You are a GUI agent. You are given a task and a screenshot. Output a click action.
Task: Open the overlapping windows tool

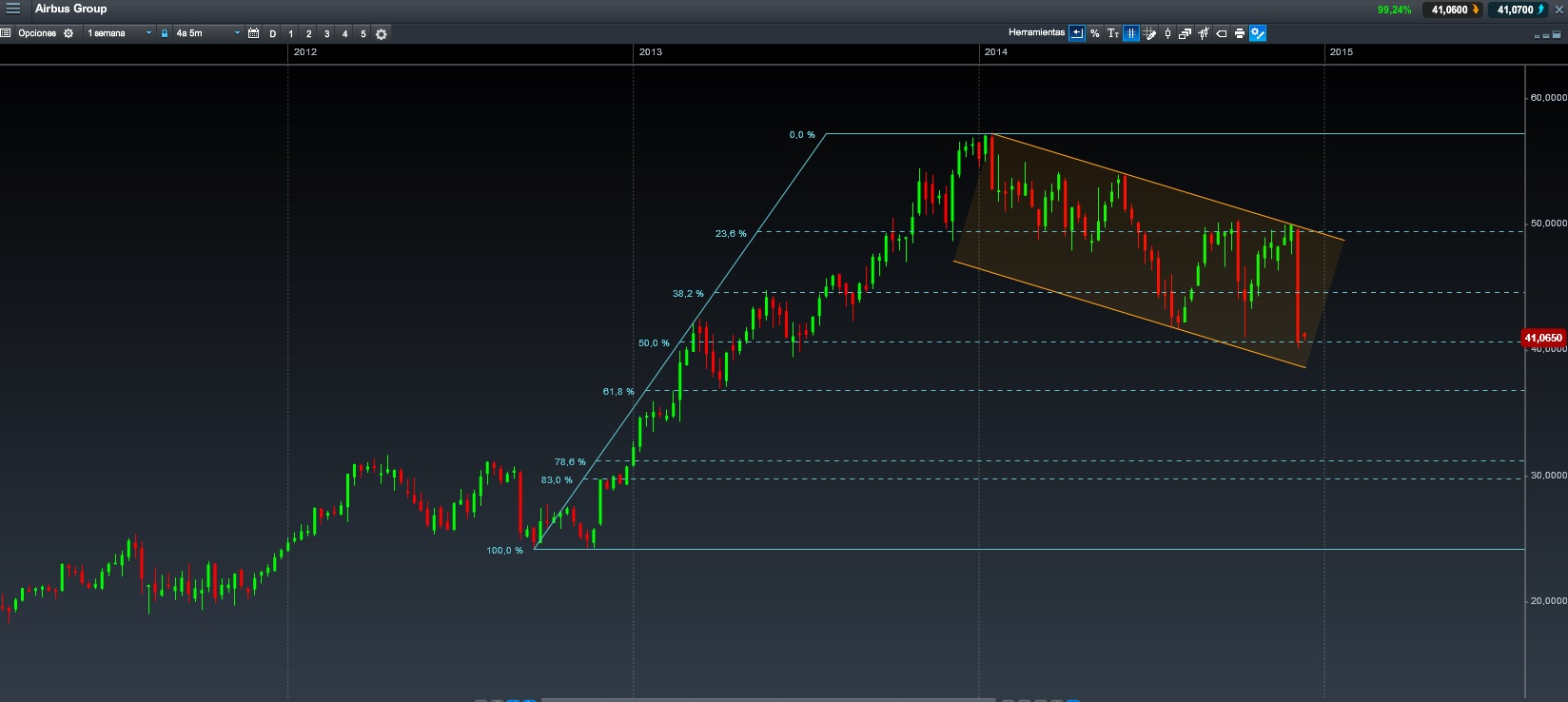pyautogui.click(x=1186, y=33)
